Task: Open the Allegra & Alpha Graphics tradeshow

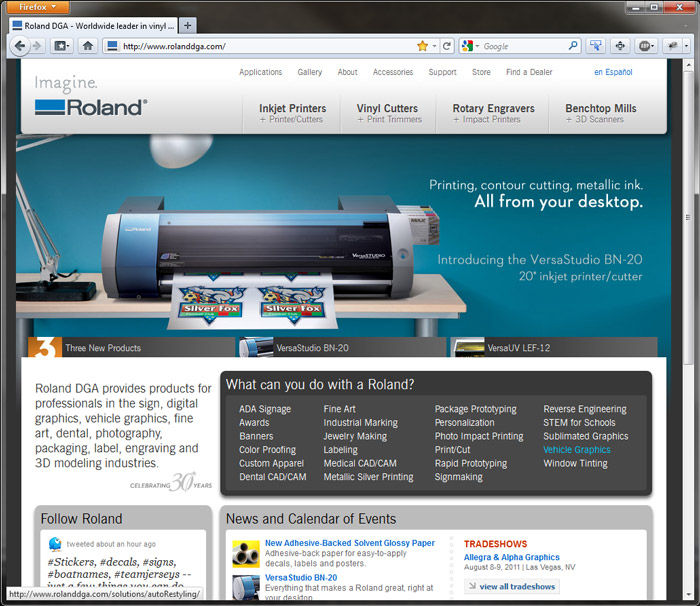Action: click(512, 557)
